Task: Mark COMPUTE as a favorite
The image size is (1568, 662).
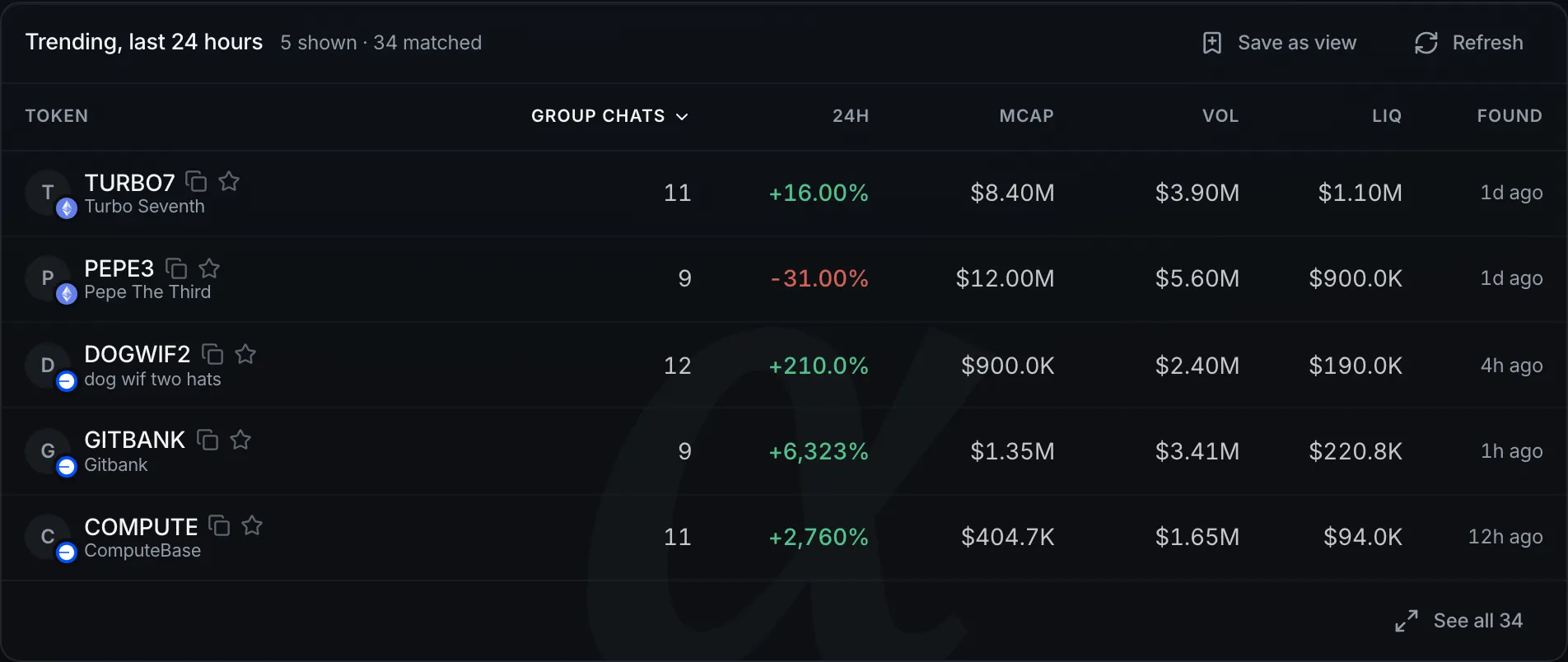Action: [x=252, y=525]
